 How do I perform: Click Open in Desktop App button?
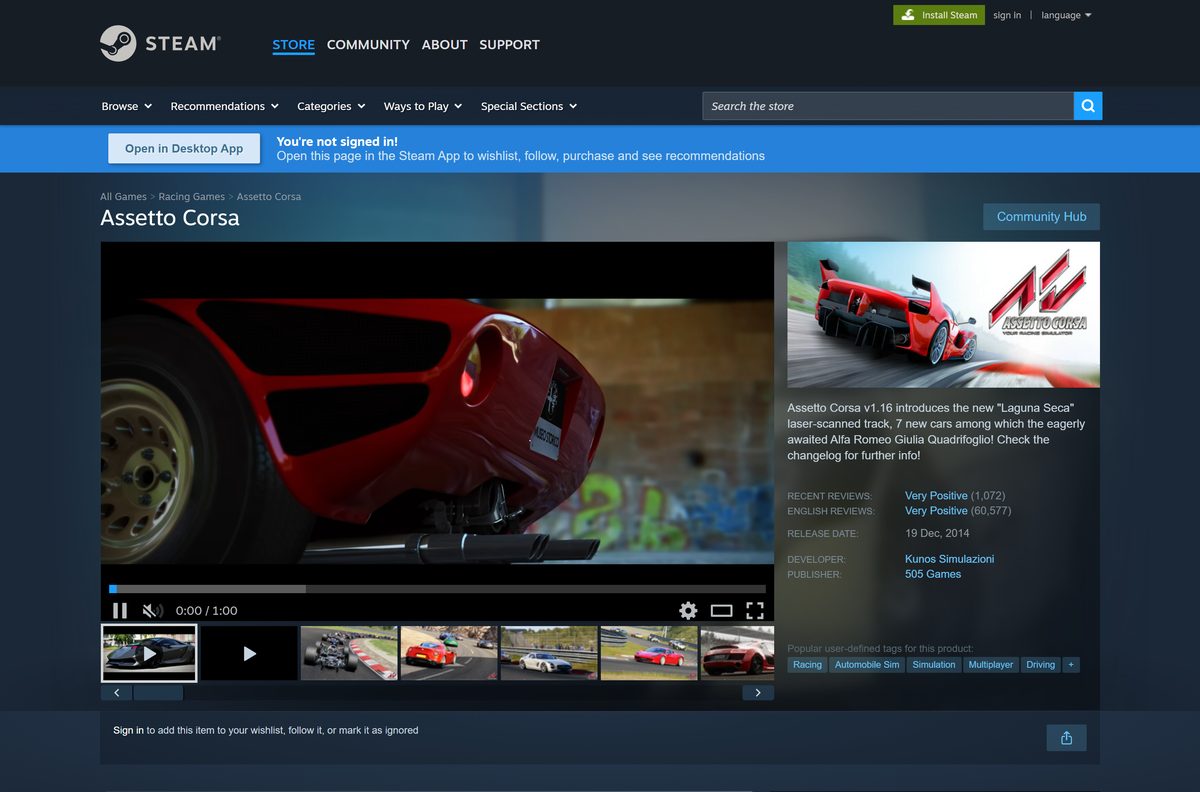tap(184, 148)
